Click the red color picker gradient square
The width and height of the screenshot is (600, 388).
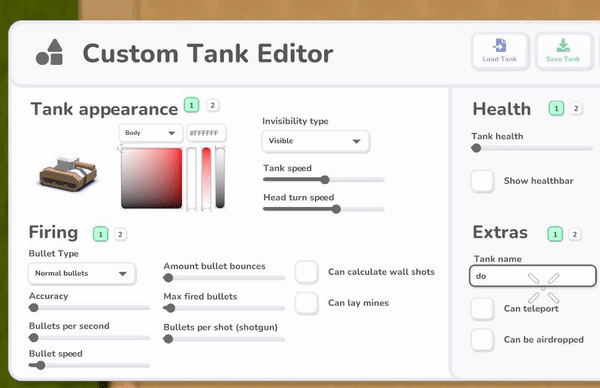tap(152, 178)
